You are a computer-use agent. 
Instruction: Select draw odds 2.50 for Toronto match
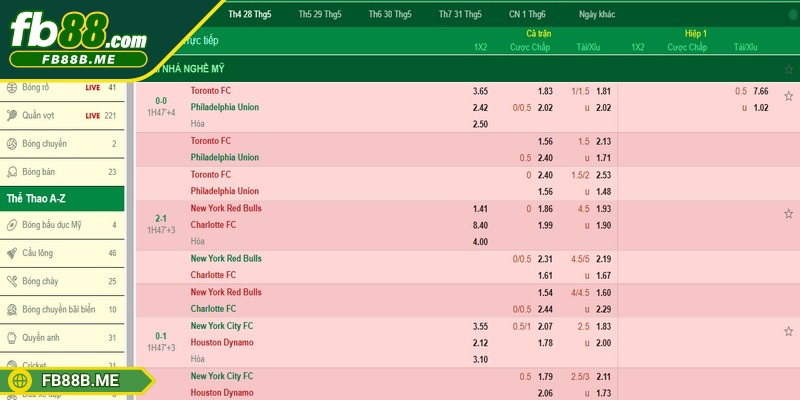(480, 124)
